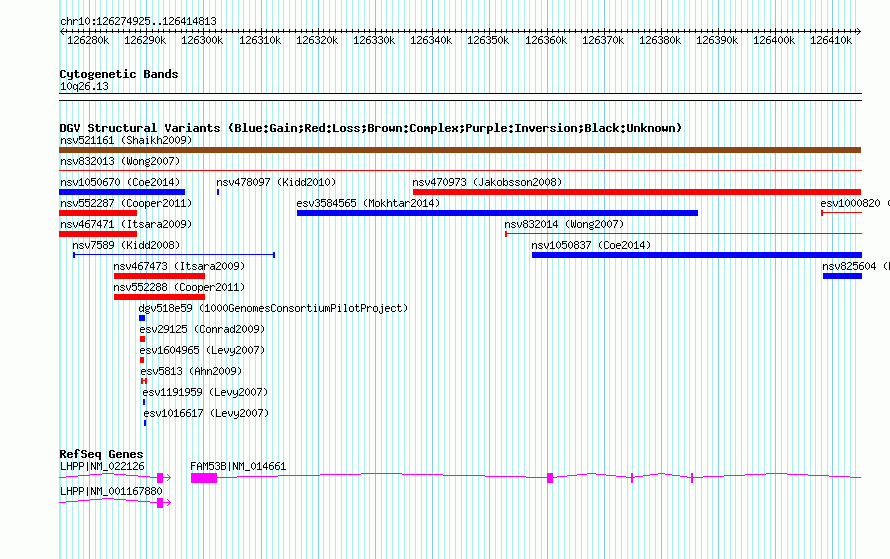Click FAM53B exon near 126360k

[x=550, y=478]
